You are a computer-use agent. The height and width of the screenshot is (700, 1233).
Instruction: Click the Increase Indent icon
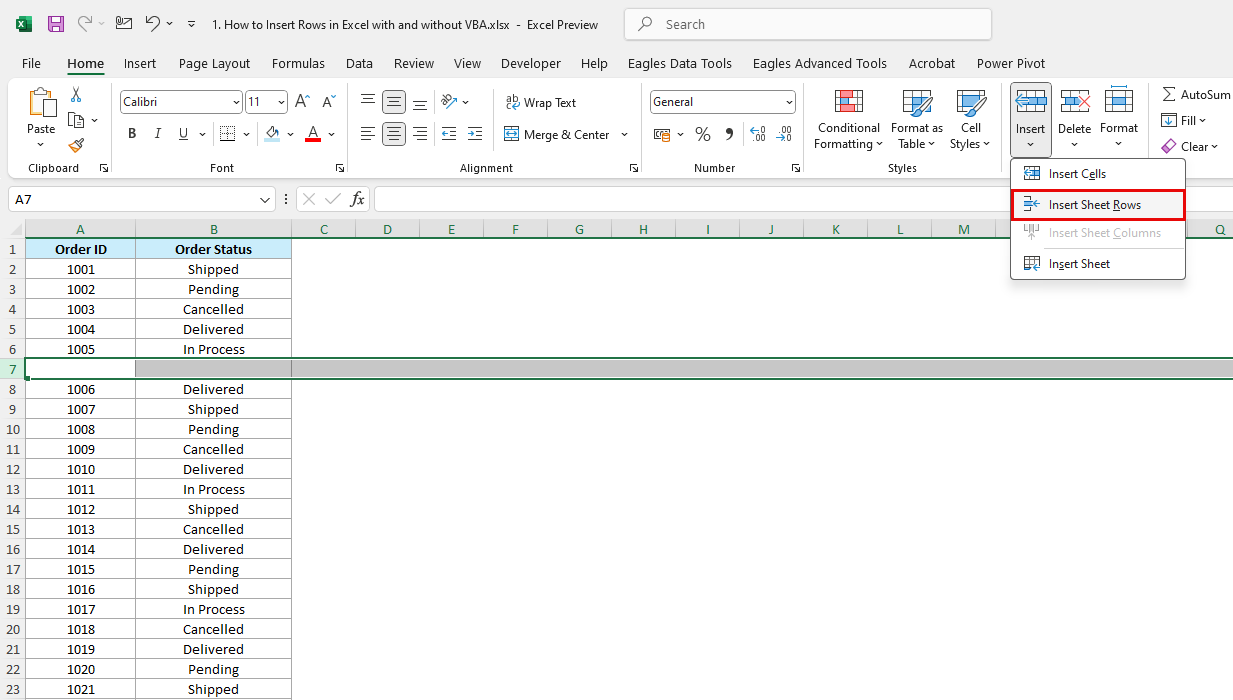pyautogui.click(x=475, y=134)
